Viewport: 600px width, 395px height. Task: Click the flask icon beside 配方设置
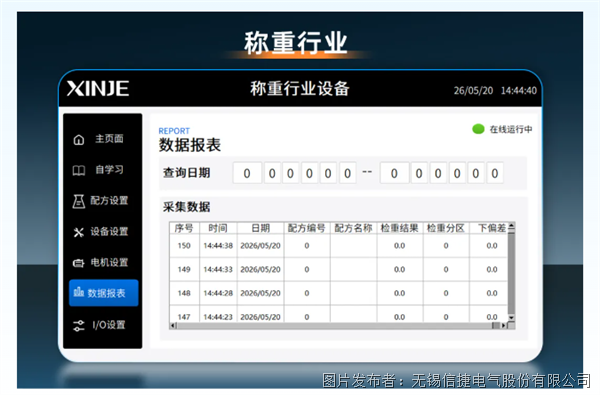click(78, 201)
